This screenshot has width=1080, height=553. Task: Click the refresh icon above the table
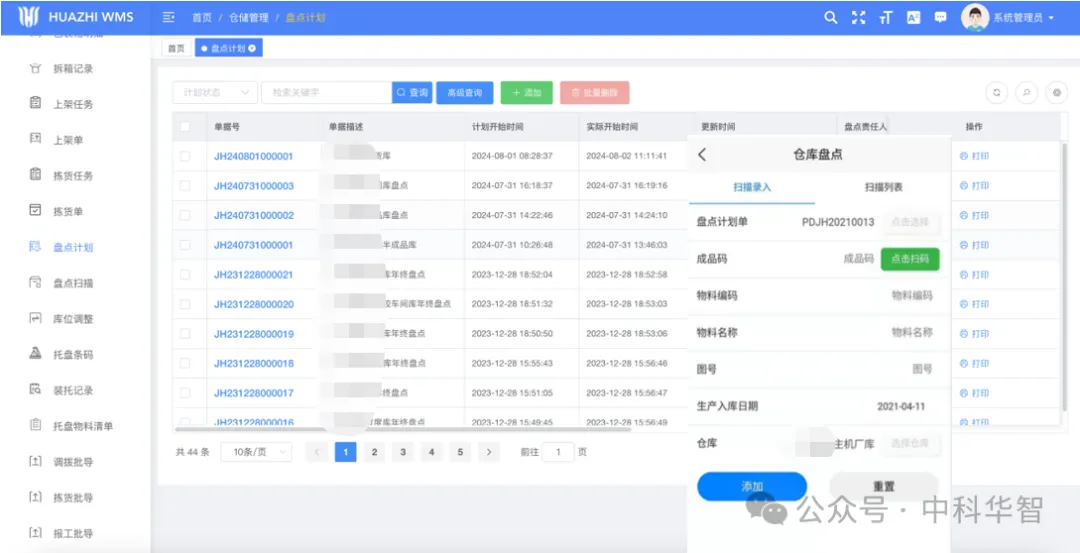pyautogui.click(x=996, y=92)
